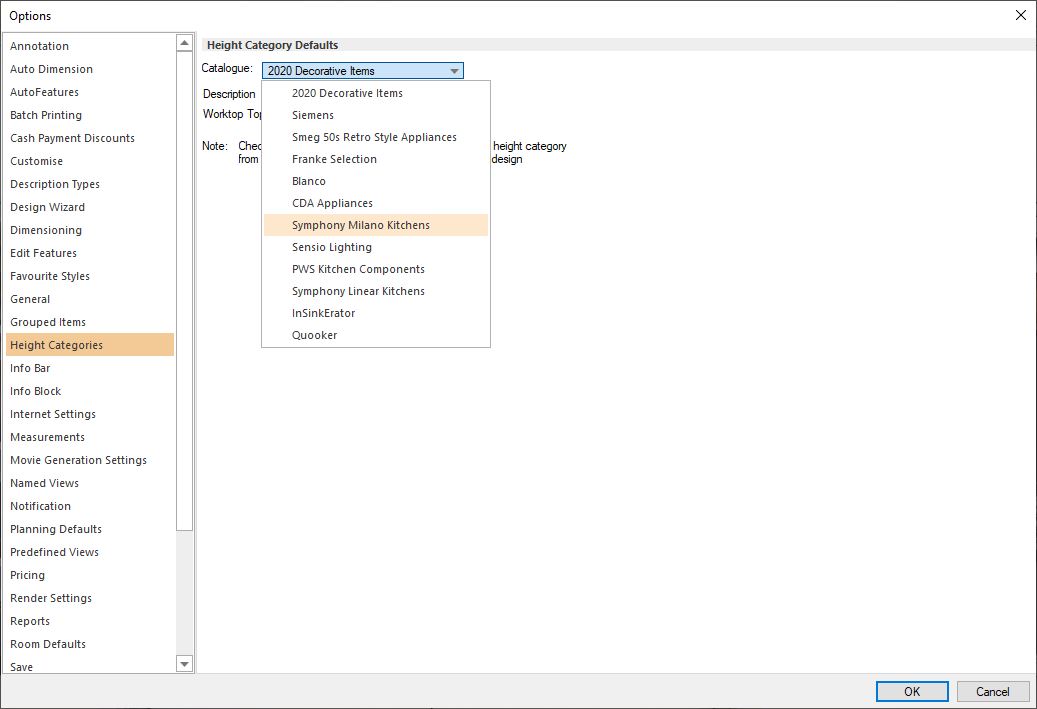Viewport: 1037px width, 709px height.
Task: Open the Customise category
Action: tap(90, 161)
